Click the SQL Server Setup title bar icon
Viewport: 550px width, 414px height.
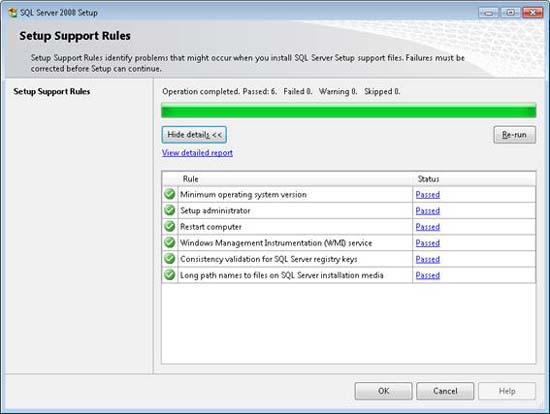[x=12, y=13]
